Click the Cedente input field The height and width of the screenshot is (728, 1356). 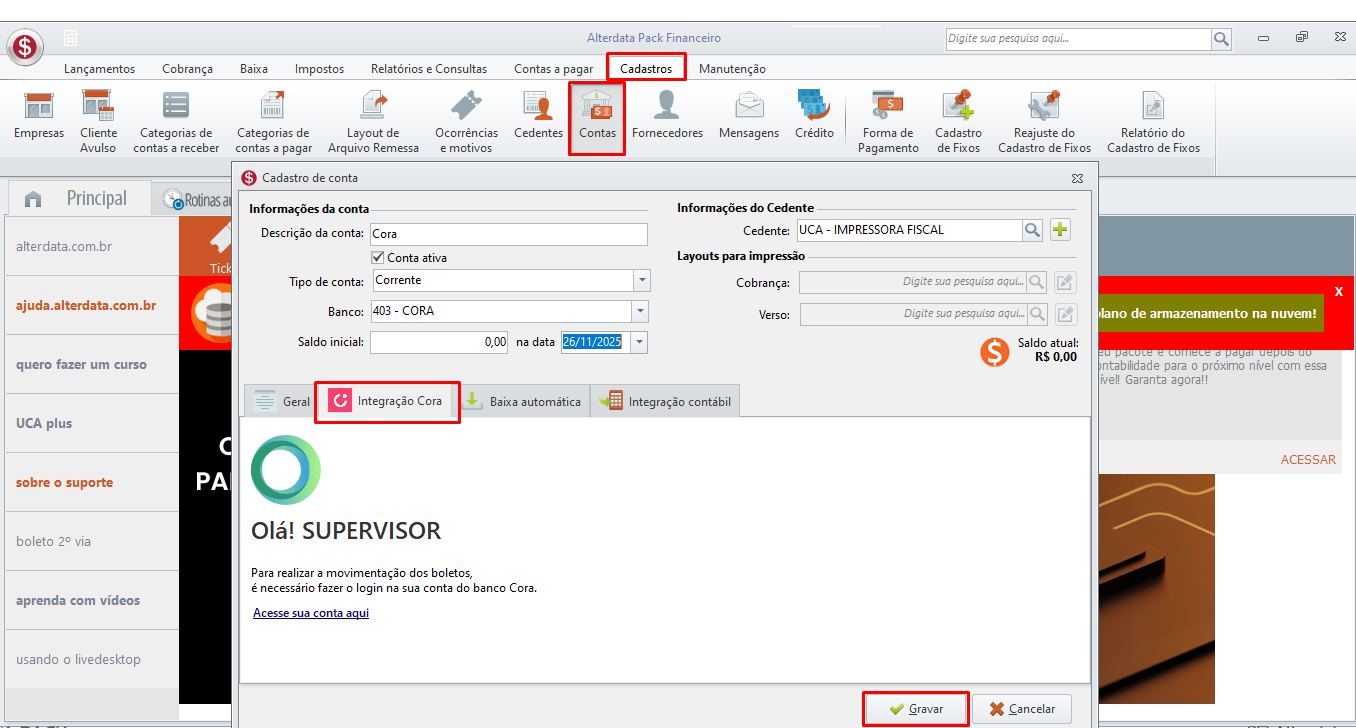[x=908, y=230]
